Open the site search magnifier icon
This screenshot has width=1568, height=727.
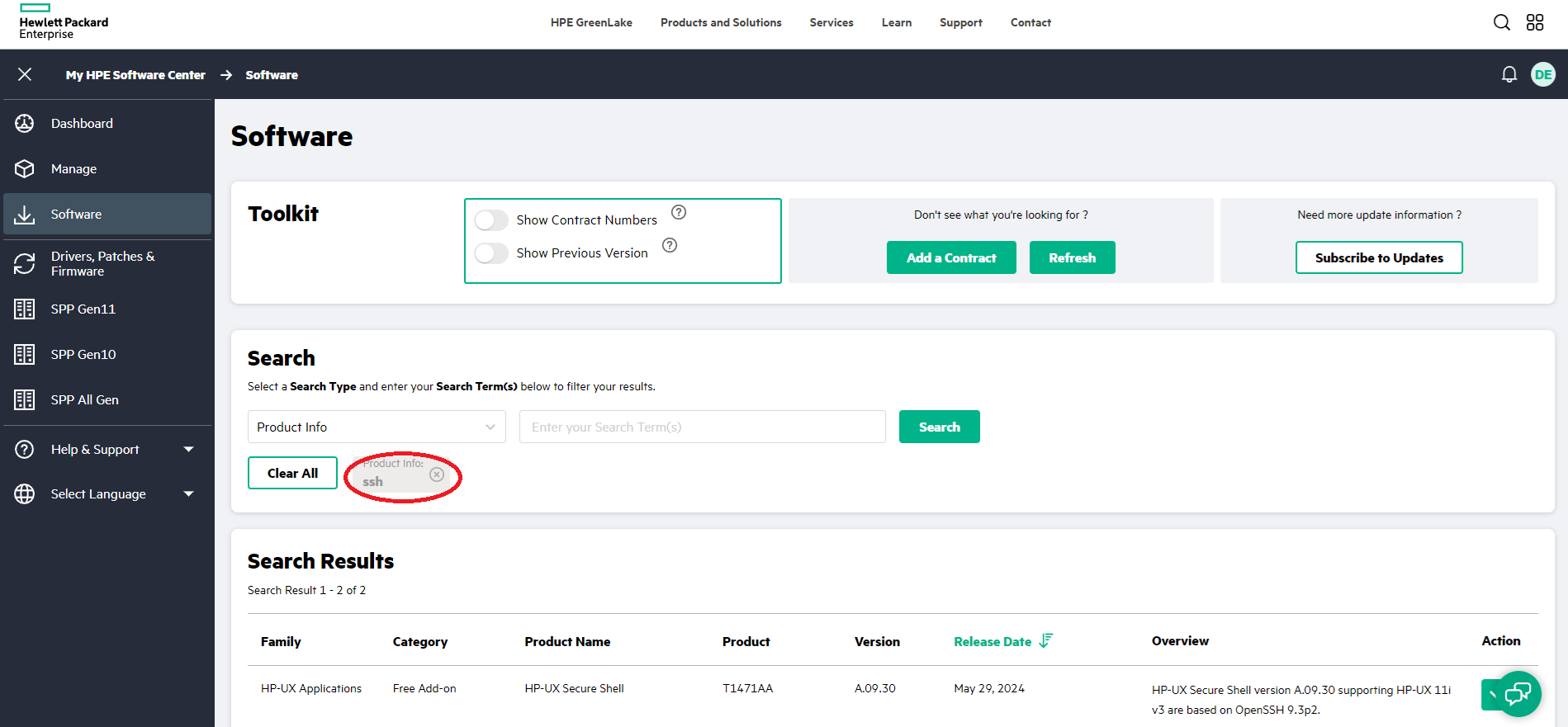(x=1502, y=22)
